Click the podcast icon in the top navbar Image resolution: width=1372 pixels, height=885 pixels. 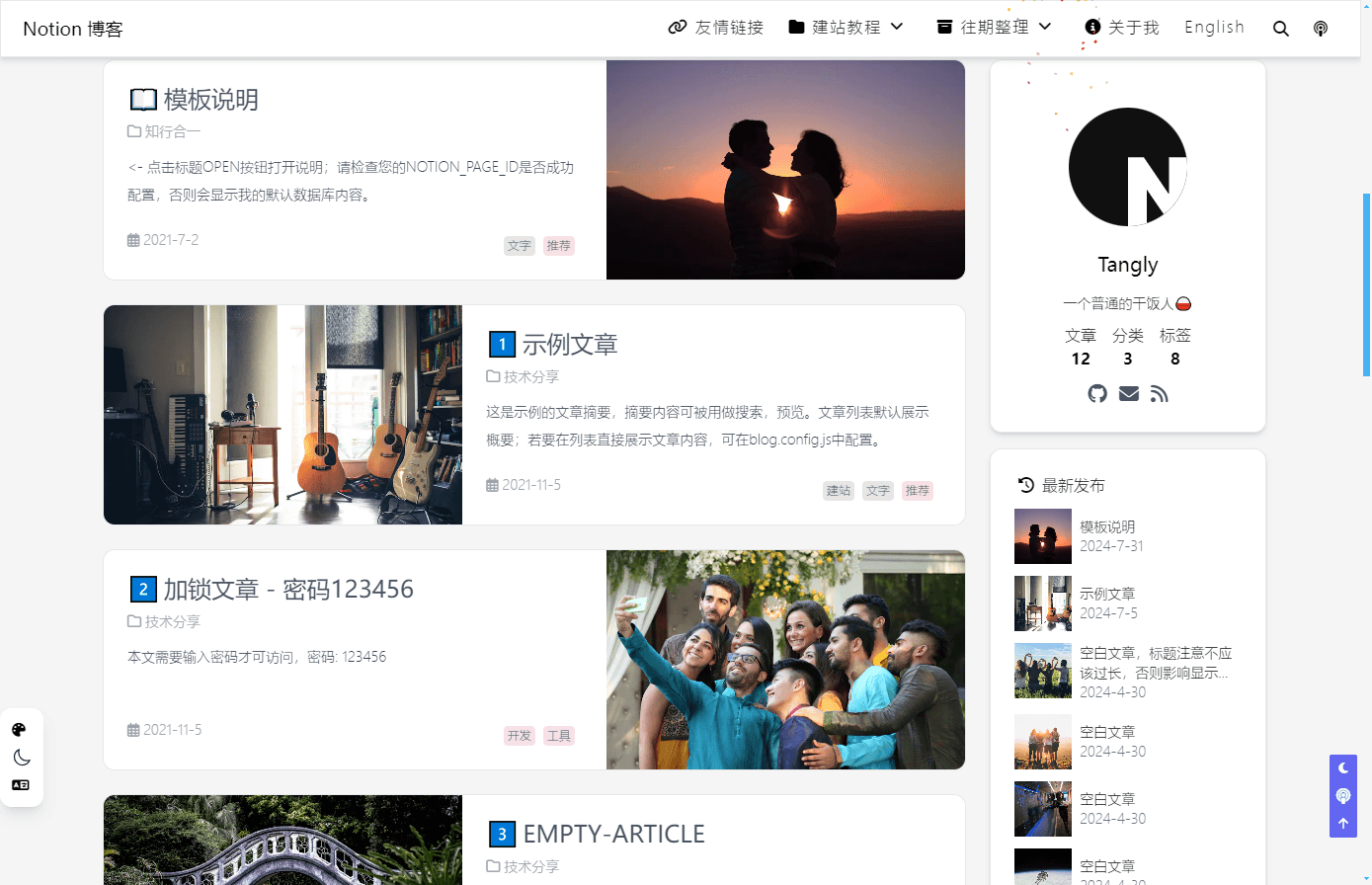pyautogui.click(x=1321, y=28)
